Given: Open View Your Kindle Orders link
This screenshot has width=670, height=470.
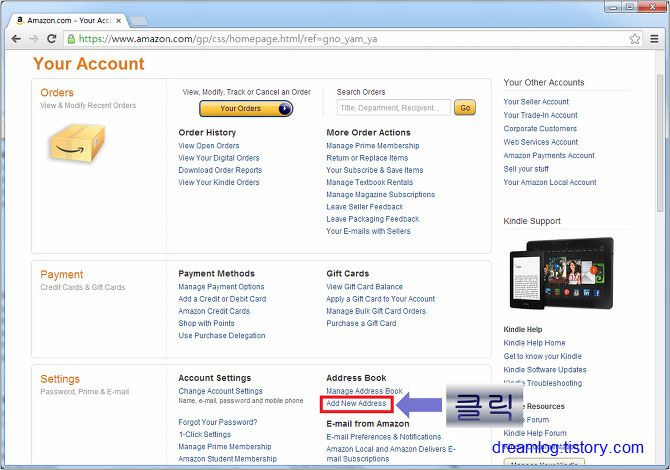Looking at the screenshot, I should 219,182.
